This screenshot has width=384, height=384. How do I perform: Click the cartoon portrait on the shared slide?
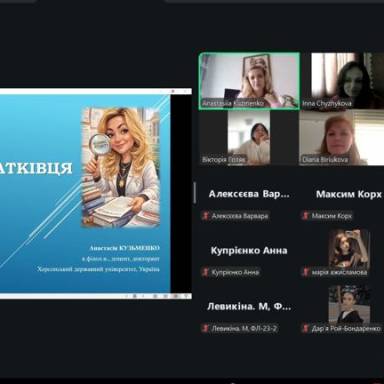[x=121, y=167]
